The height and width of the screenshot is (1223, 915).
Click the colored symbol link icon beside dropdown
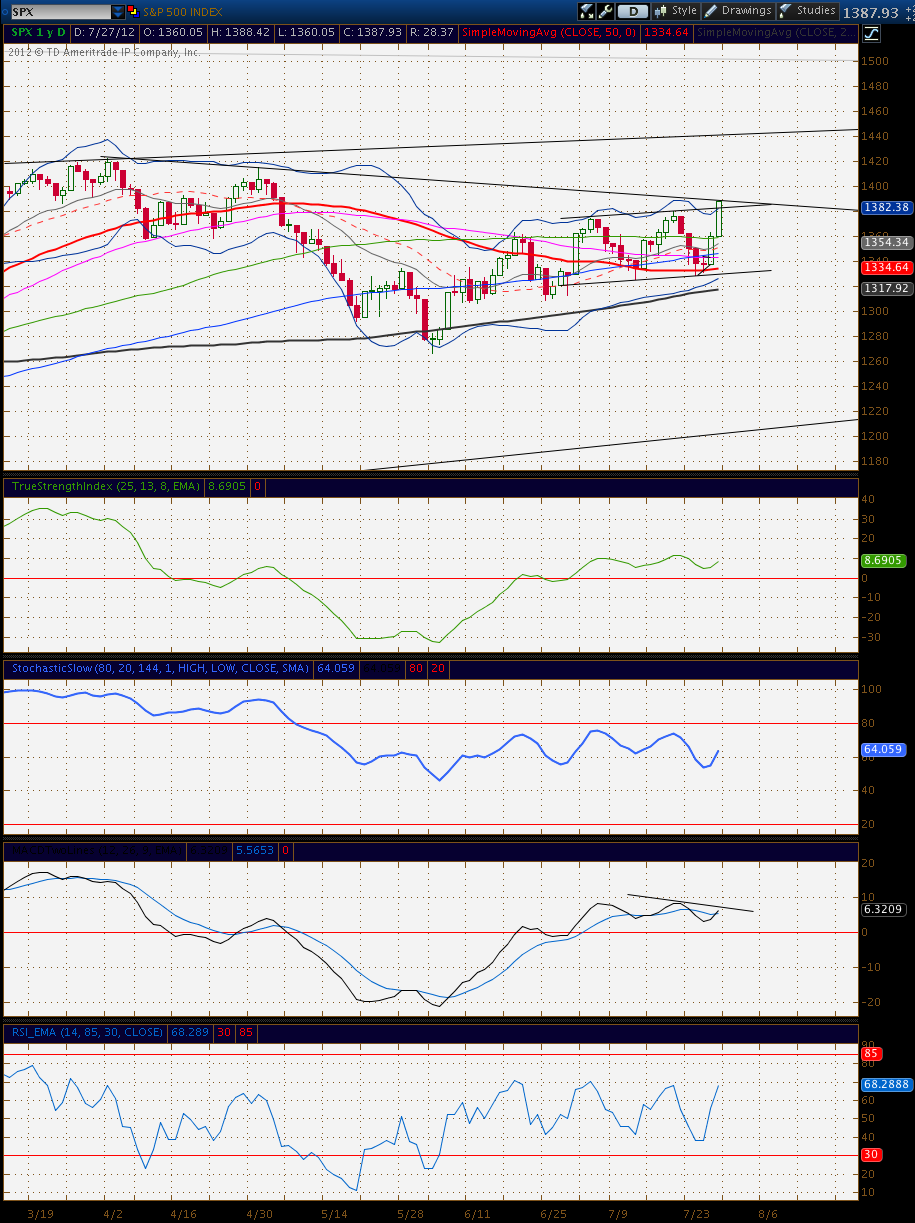(133, 12)
